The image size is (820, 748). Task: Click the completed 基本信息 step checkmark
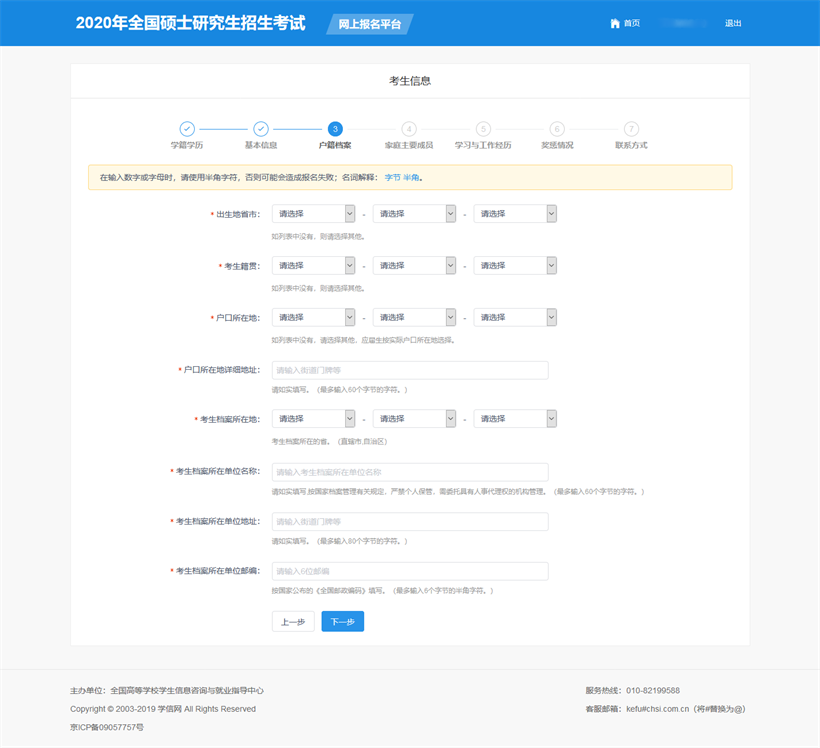[261, 129]
